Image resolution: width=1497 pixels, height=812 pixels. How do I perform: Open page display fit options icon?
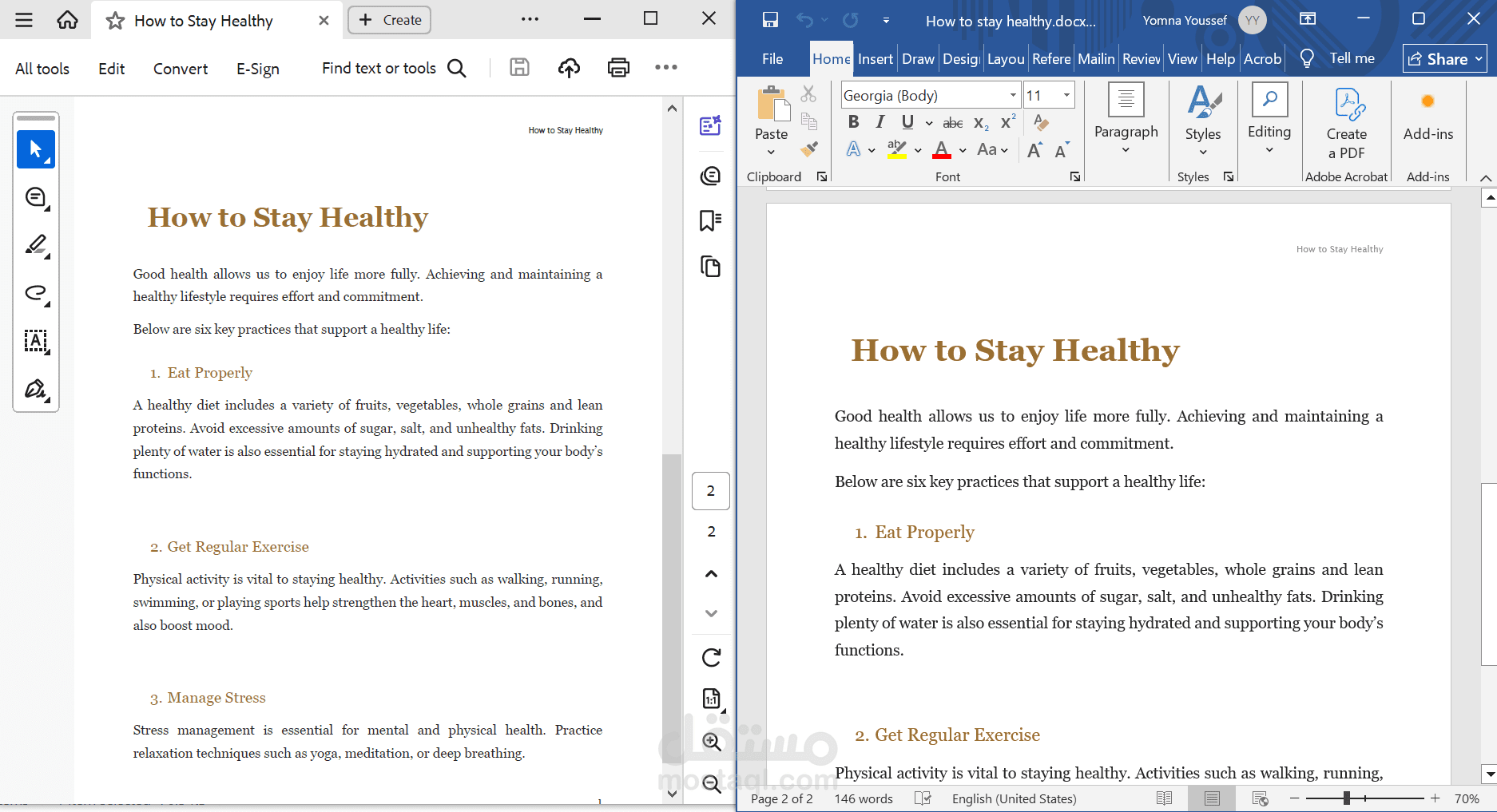point(712,699)
